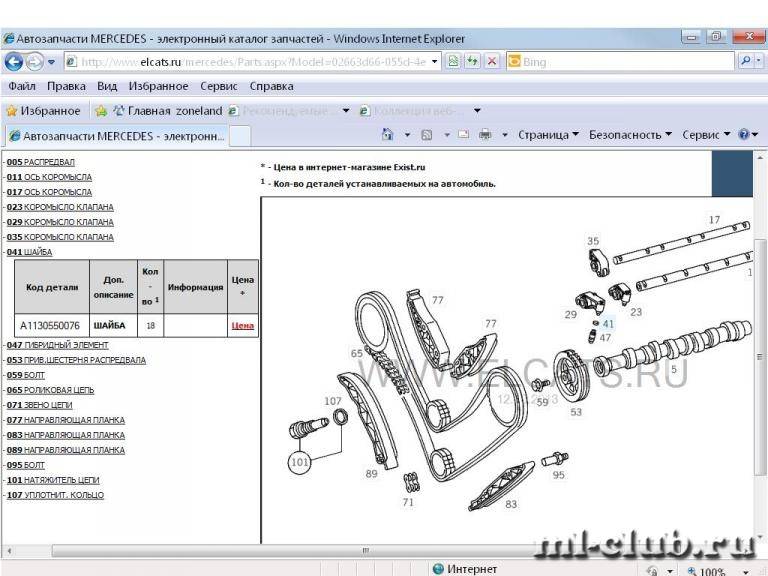The width and height of the screenshot is (768, 576).
Task: Click the Compatibility View icon in address bar
Action: pos(453,61)
